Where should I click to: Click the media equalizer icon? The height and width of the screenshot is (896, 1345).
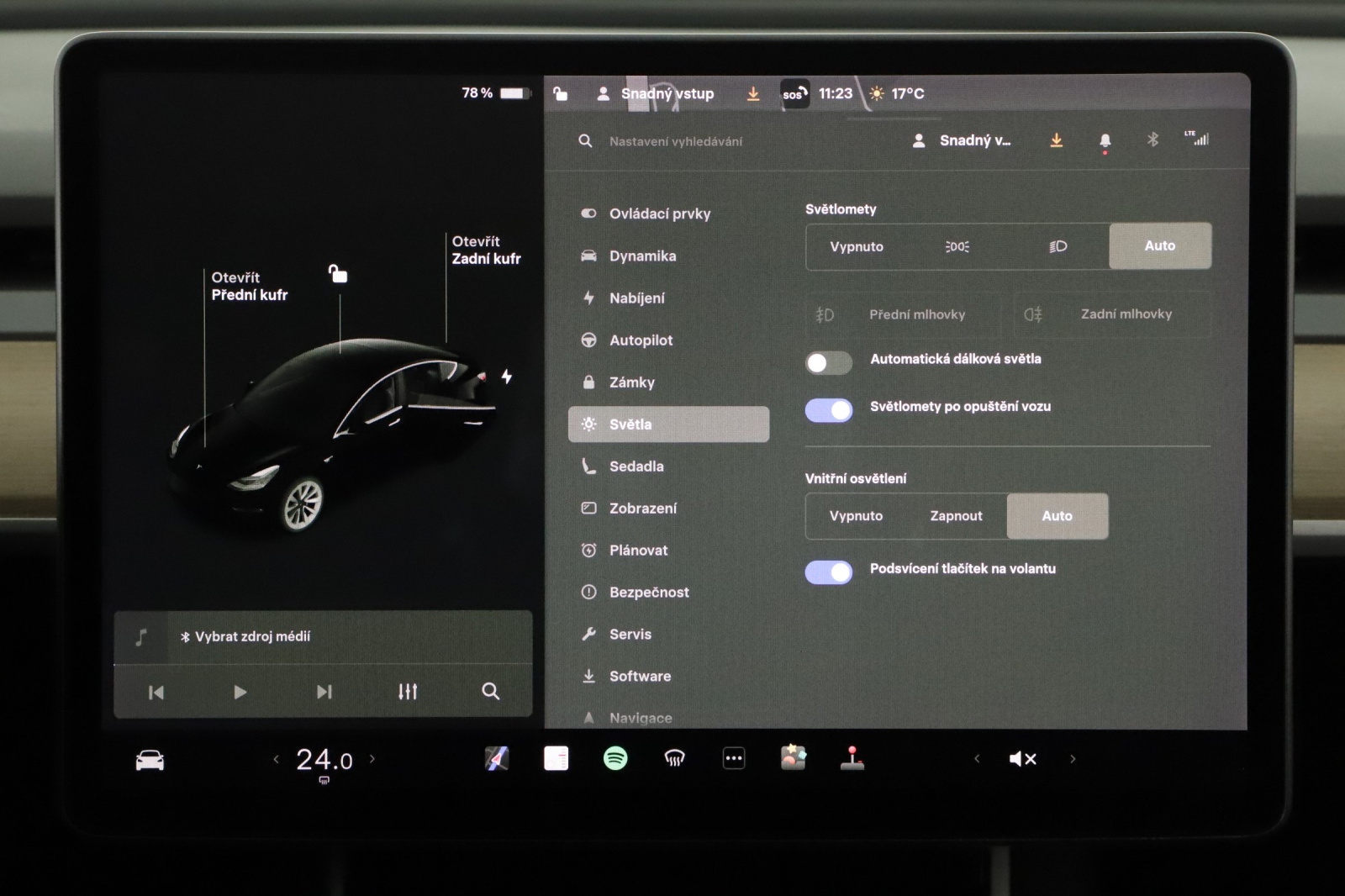(408, 692)
